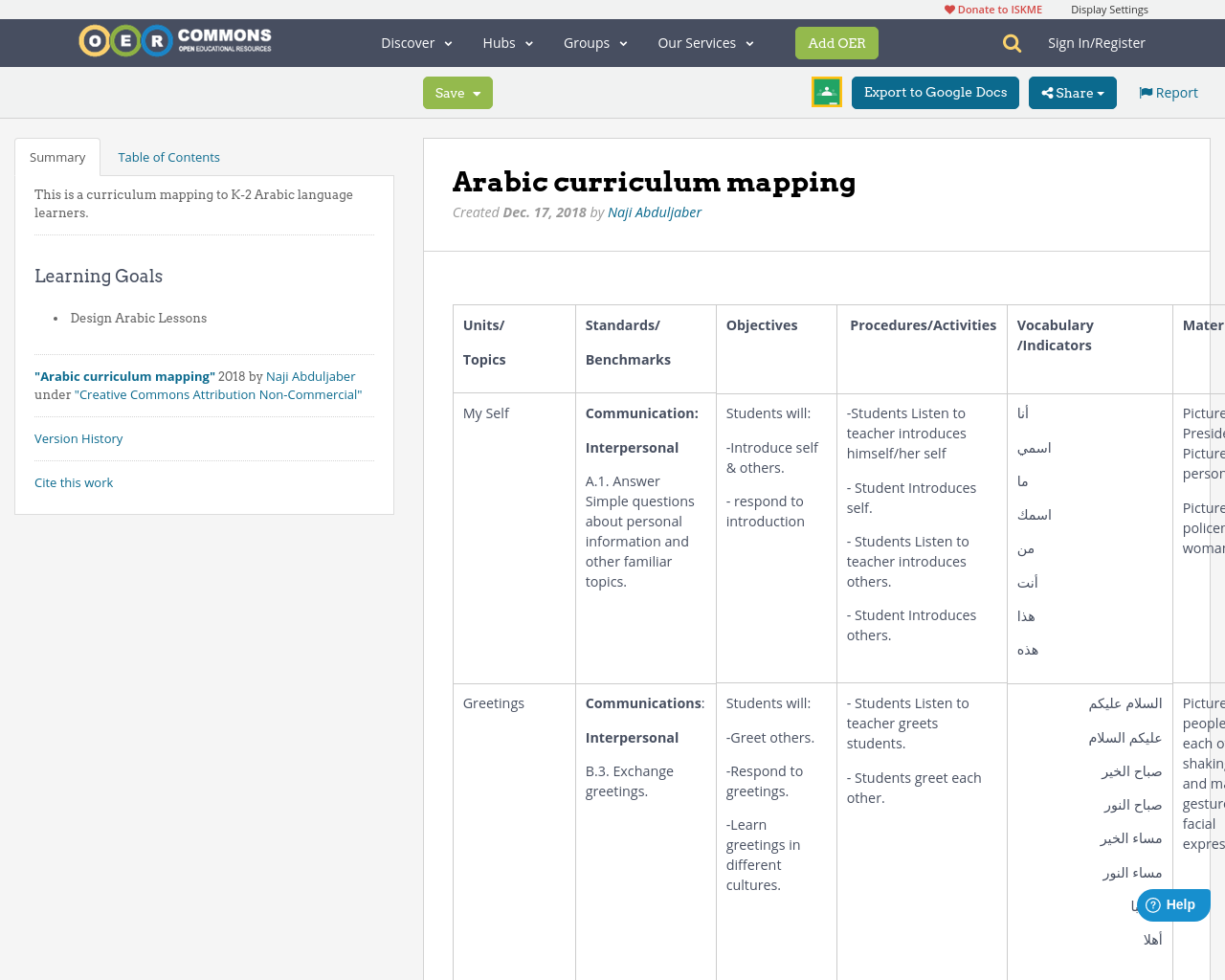Viewport: 1225px width, 980px height.
Task: Click the OER Commons logo
Action: [x=174, y=40]
